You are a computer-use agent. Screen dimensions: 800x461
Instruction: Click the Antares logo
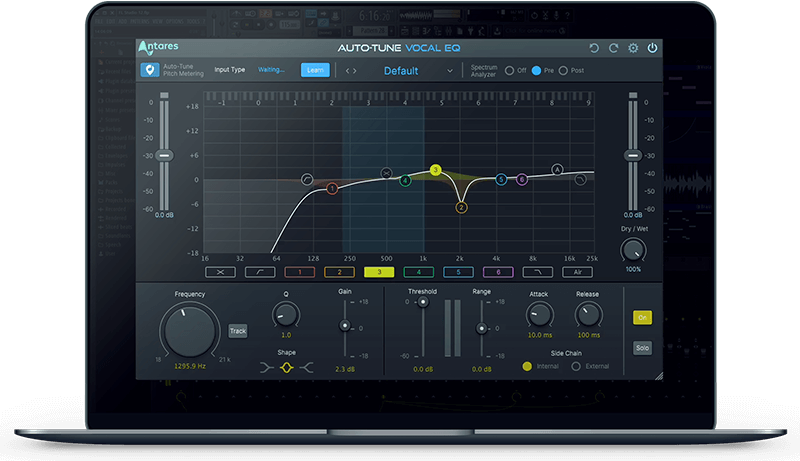[158, 47]
